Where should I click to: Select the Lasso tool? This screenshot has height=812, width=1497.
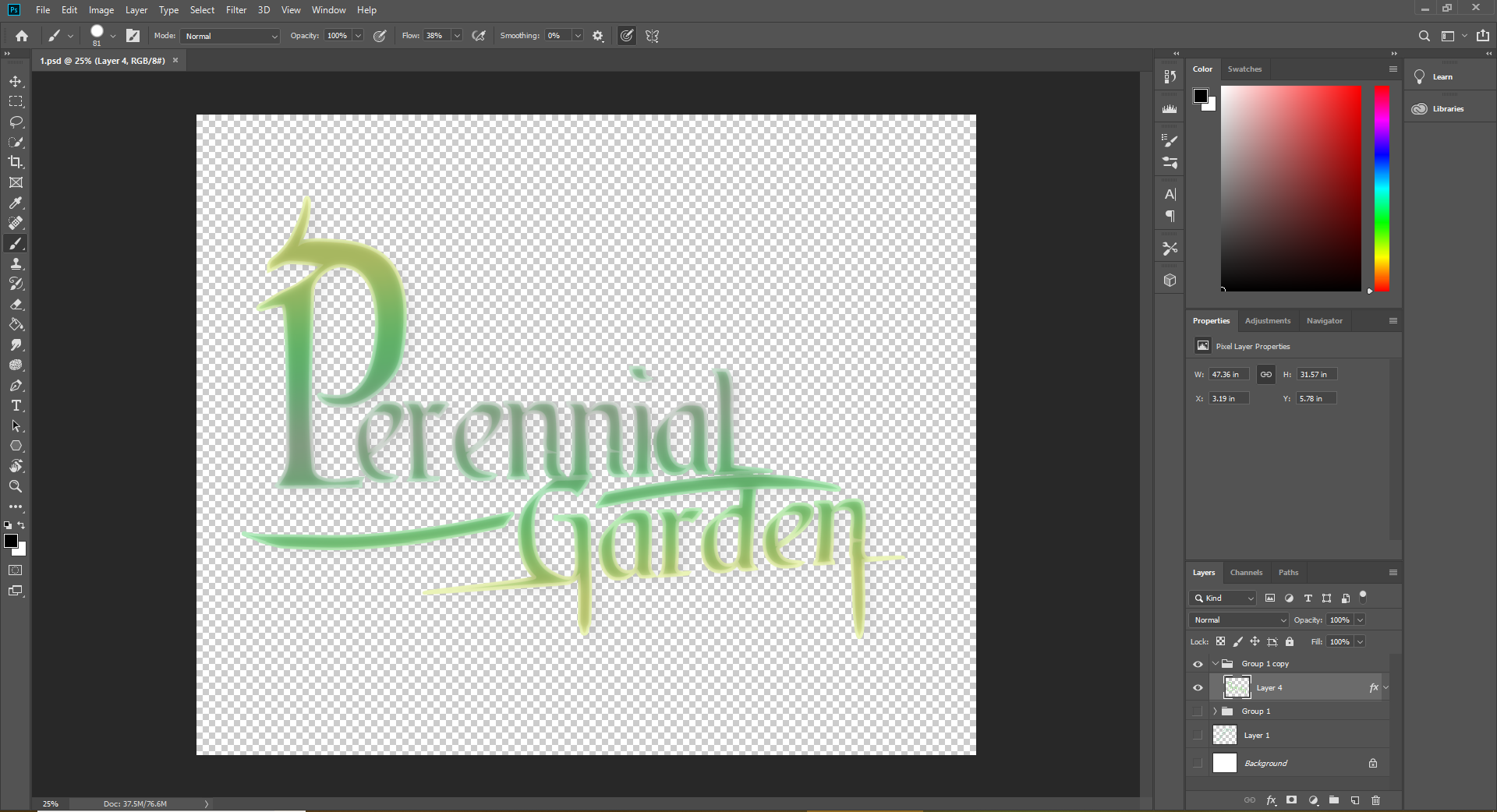click(x=16, y=122)
